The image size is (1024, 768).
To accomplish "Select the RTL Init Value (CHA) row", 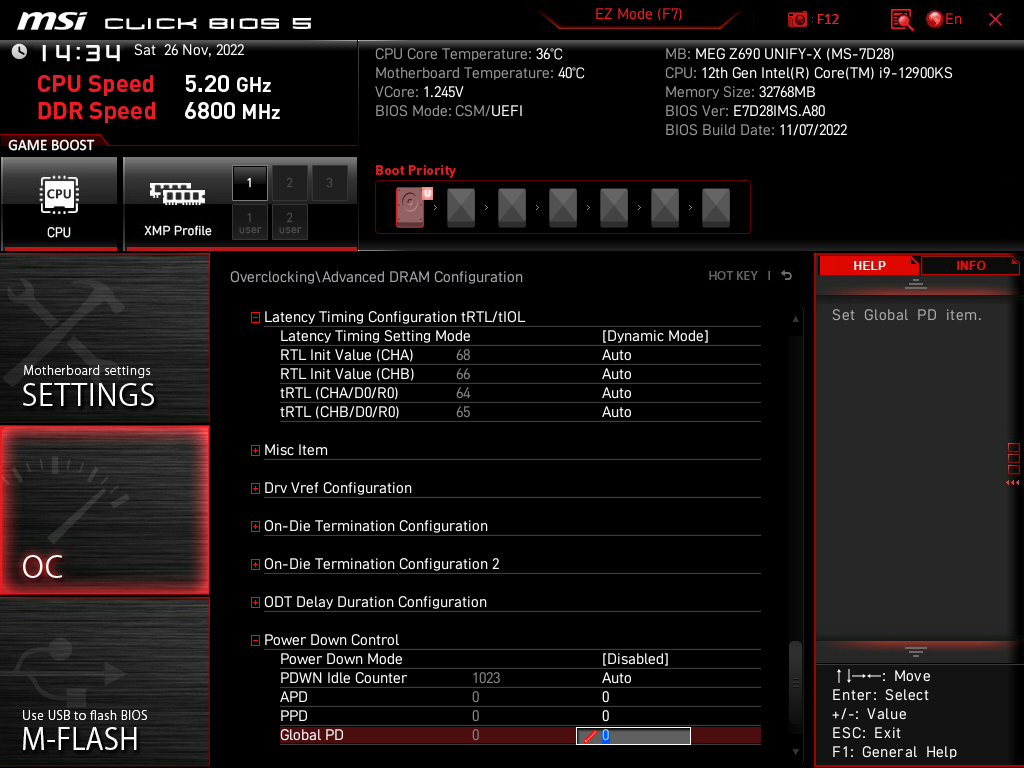I will tap(520, 355).
